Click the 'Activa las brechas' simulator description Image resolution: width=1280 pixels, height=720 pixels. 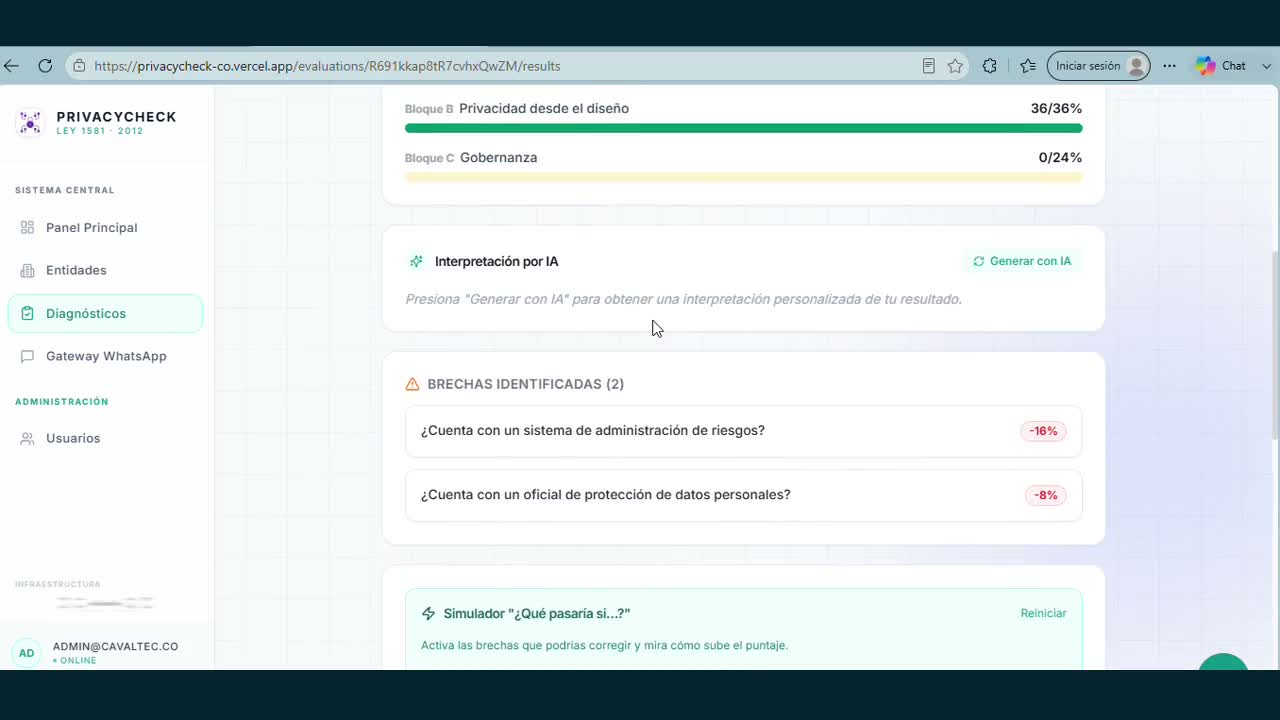coord(604,645)
